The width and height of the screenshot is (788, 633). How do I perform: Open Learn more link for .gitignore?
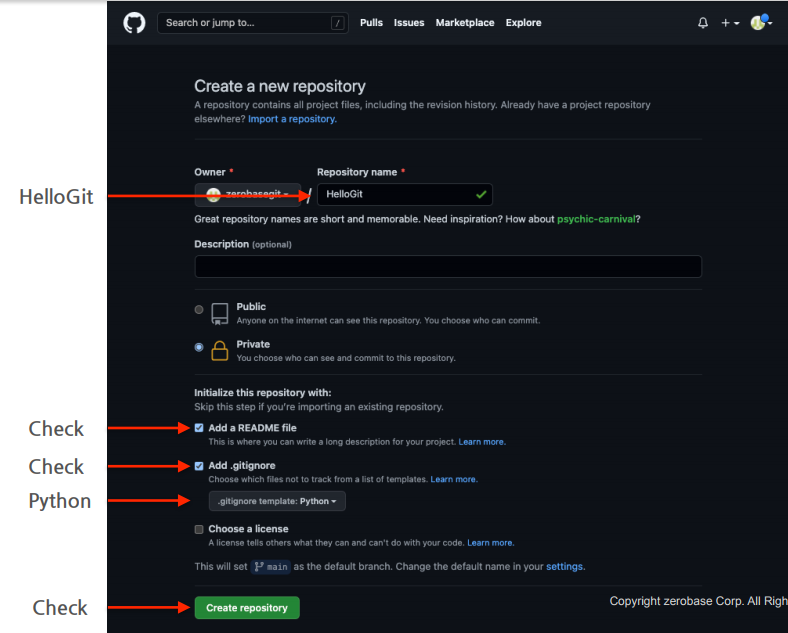pyautogui.click(x=453, y=479)
